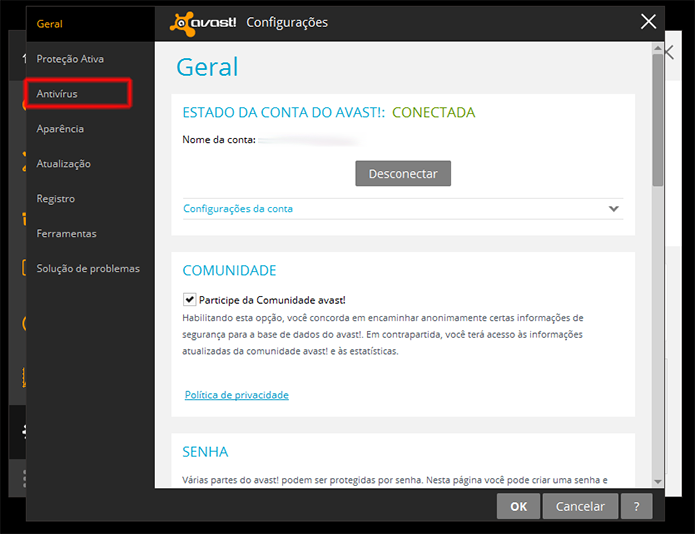Image resolution: width=695 pixels, height=534 pixels.
Task: Click the Desconectar button
Action: [x=403, y=173]
